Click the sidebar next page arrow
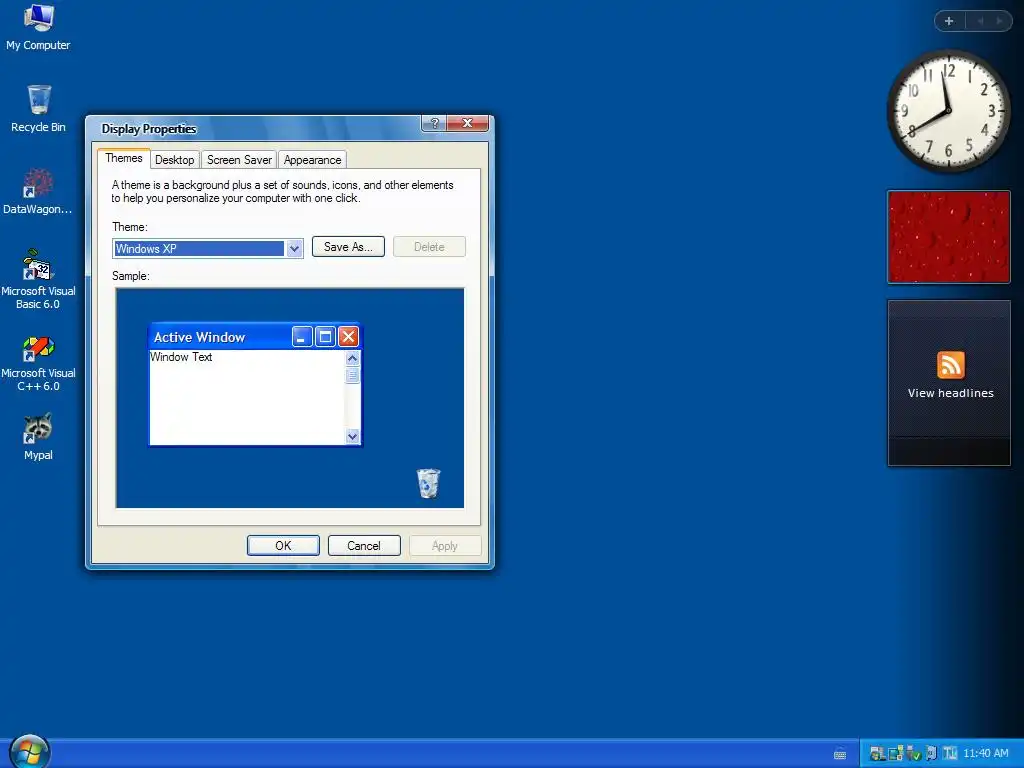 point(999,21)
